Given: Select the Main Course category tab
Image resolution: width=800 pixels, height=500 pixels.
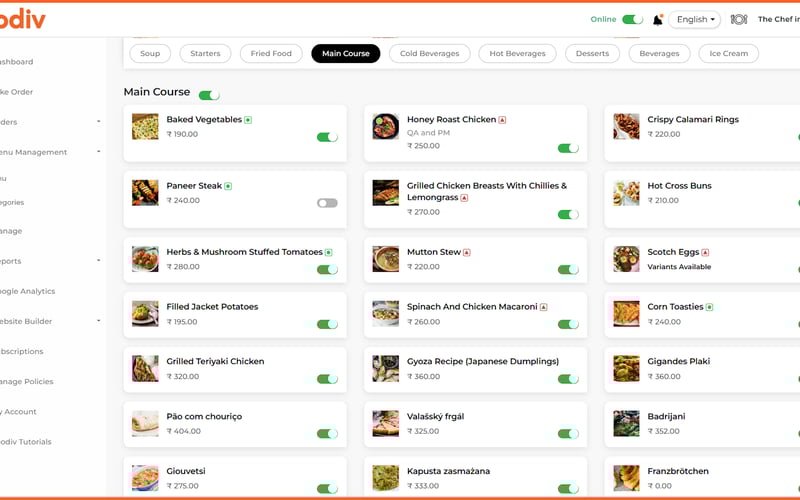Looking at the screenshot, I should pyautogui.click(x=345, y=54).
